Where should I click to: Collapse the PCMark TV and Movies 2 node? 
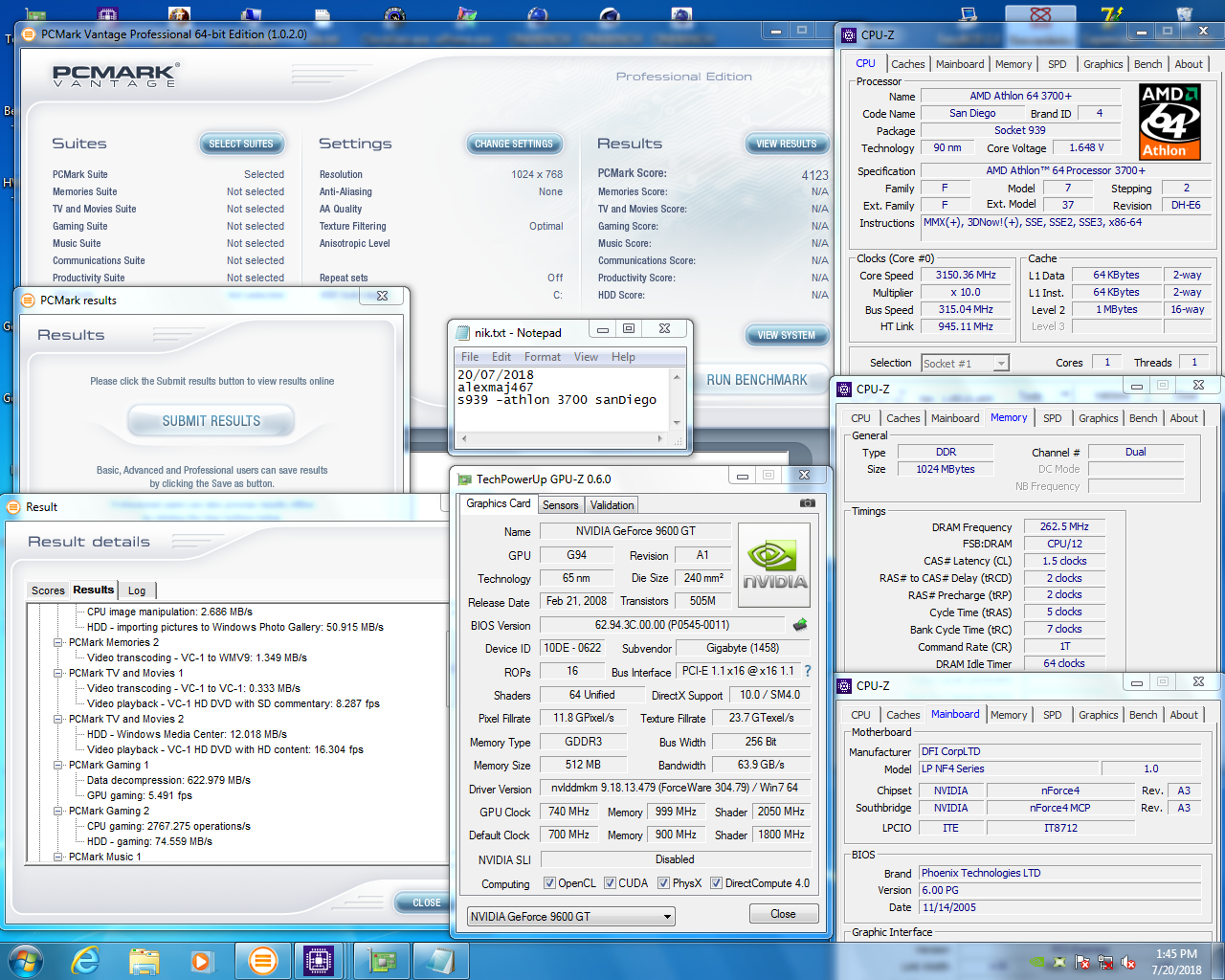click(58, 720)
